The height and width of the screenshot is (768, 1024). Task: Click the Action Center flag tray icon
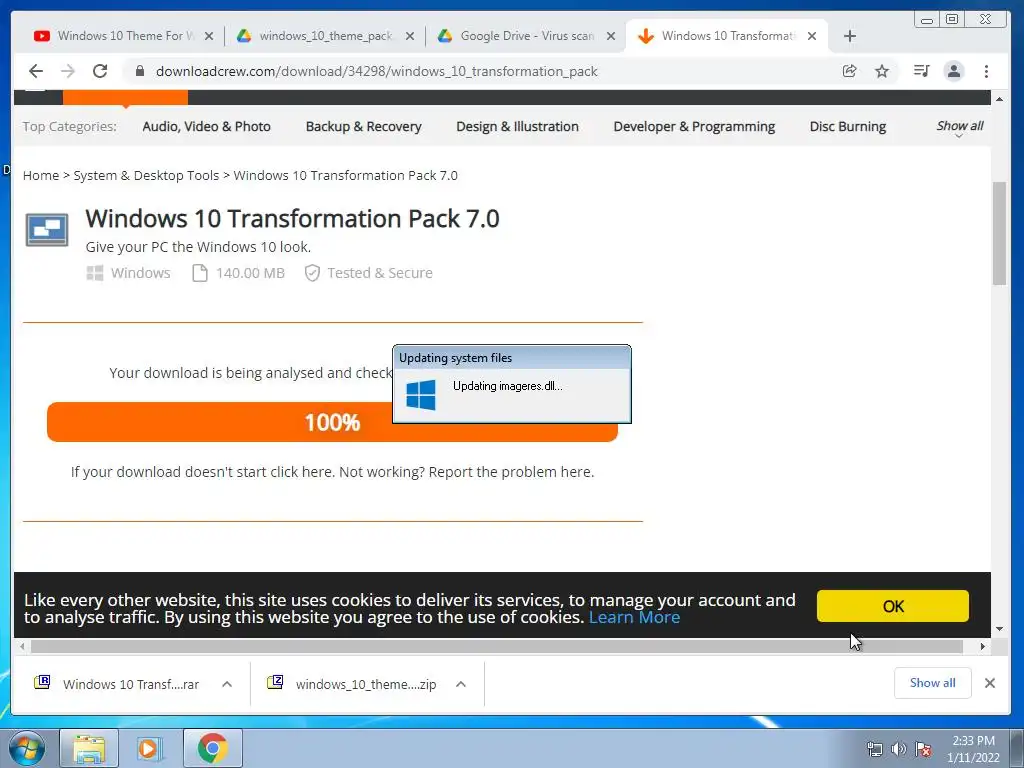(923, 749)
